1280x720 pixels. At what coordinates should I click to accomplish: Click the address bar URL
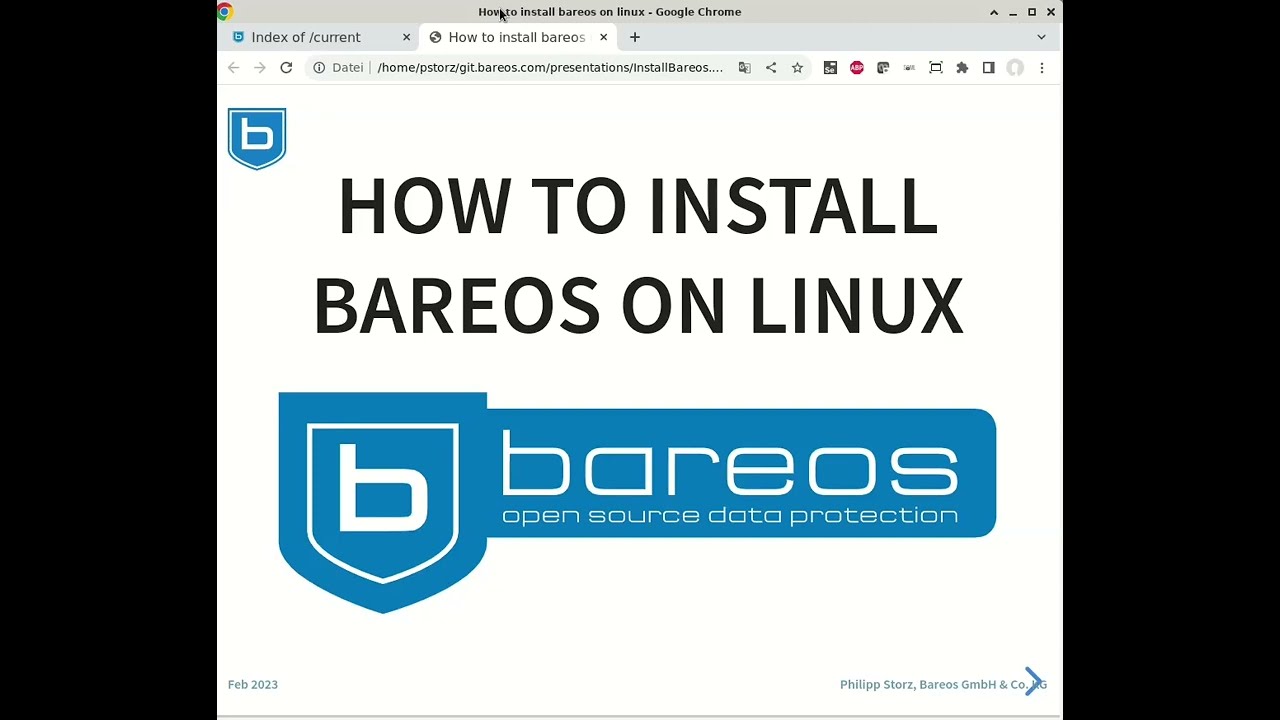[550, 68]
